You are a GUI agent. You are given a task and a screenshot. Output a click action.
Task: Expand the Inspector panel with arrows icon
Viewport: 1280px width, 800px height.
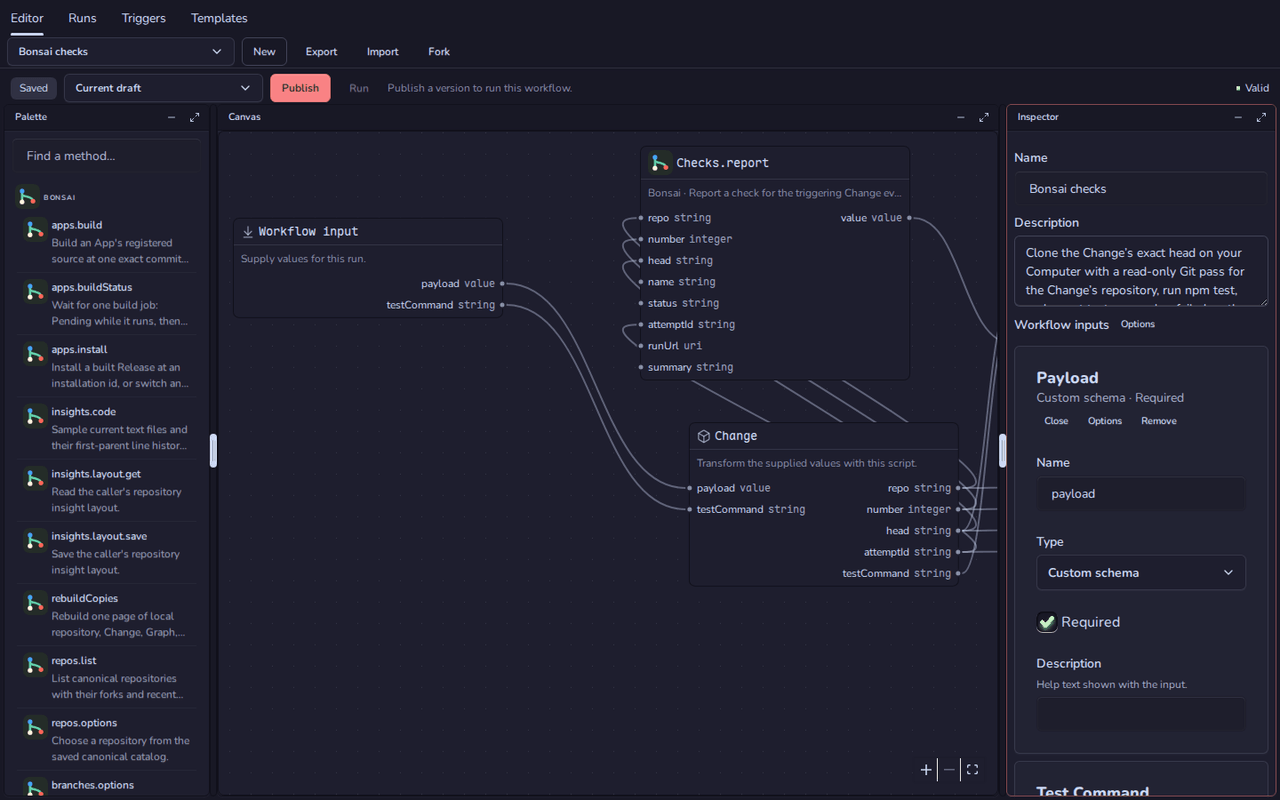[1262, 117]
